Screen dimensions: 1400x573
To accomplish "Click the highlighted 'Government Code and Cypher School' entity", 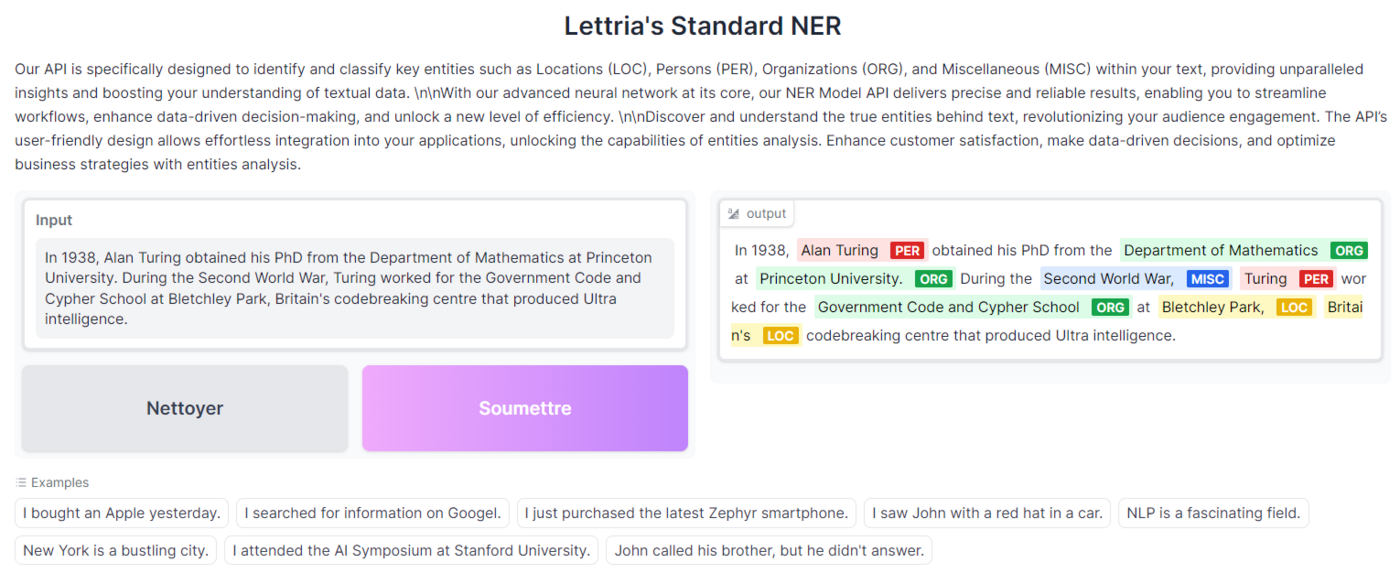I will tap(948, 308).
